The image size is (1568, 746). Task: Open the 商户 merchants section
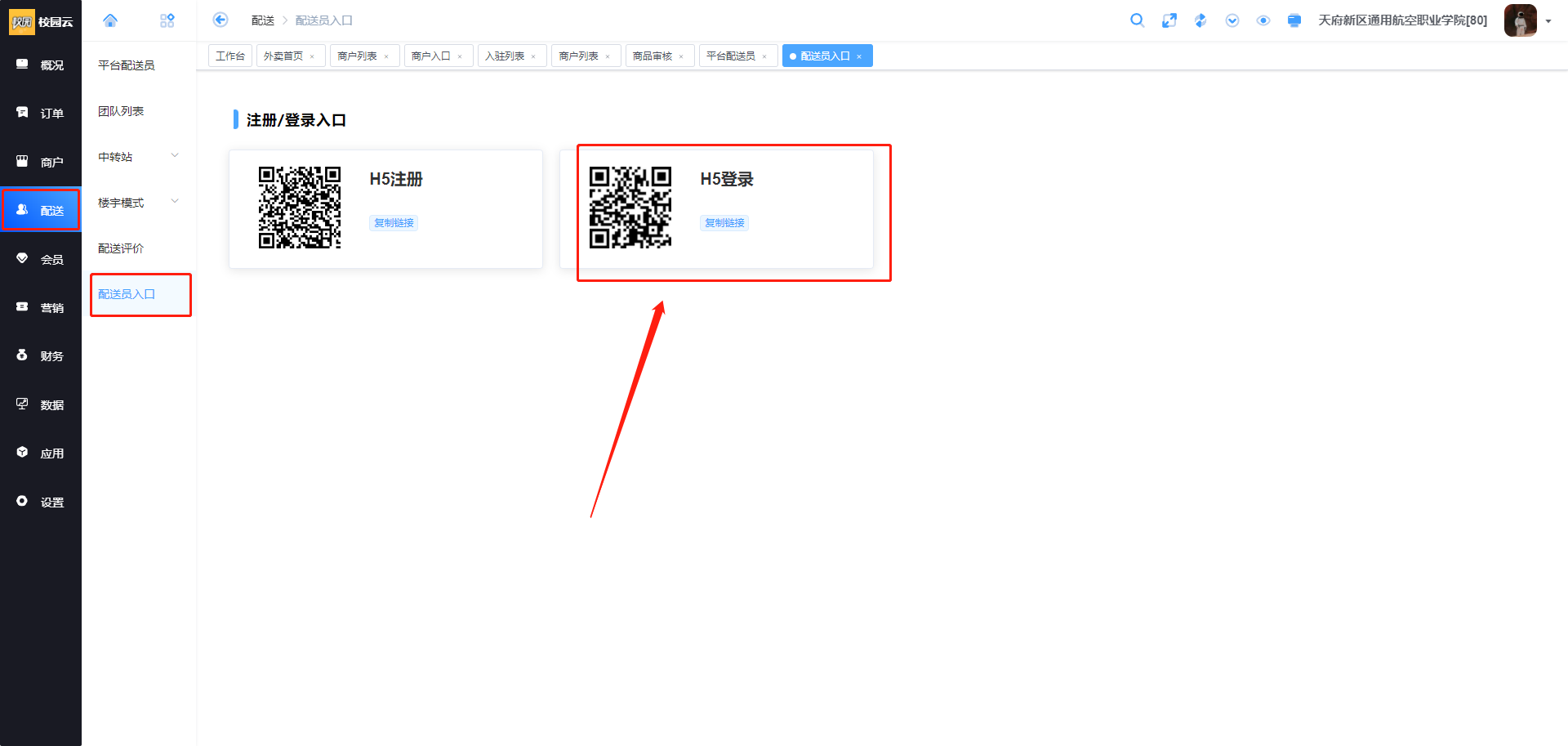click(41, 162)
